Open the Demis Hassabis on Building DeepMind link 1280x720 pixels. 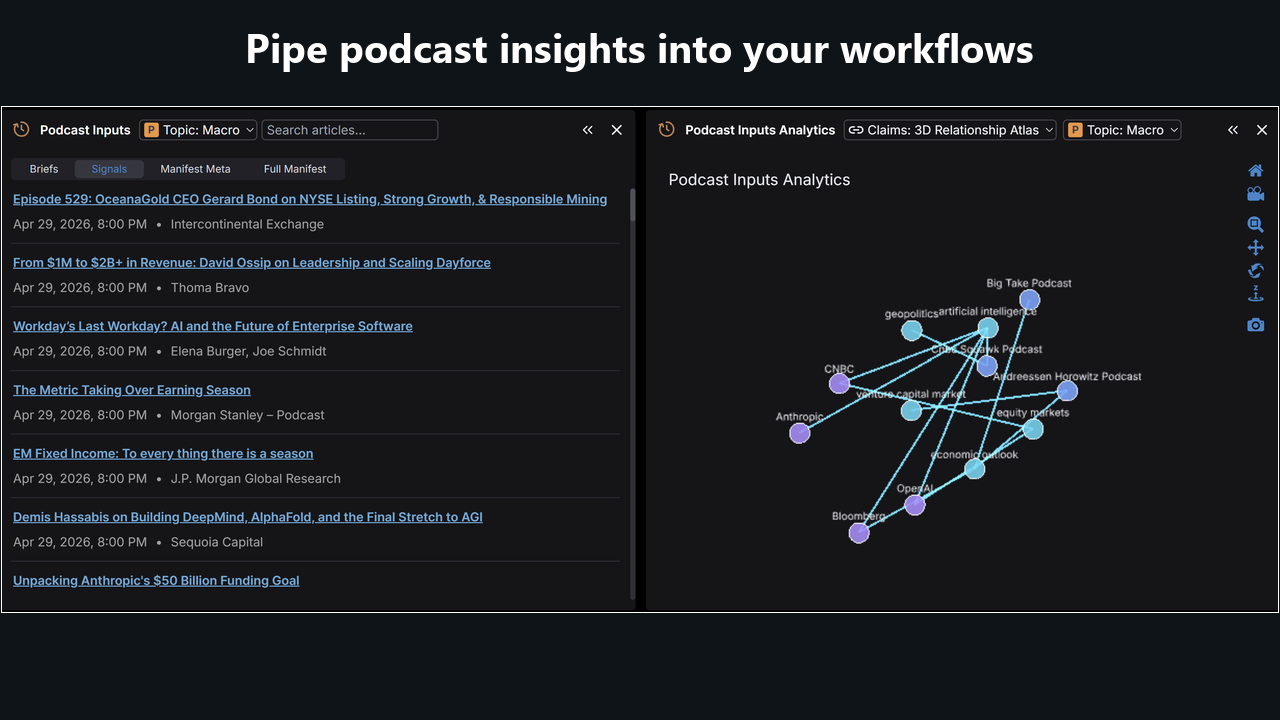pyautogui.click(x=248, y=517)
